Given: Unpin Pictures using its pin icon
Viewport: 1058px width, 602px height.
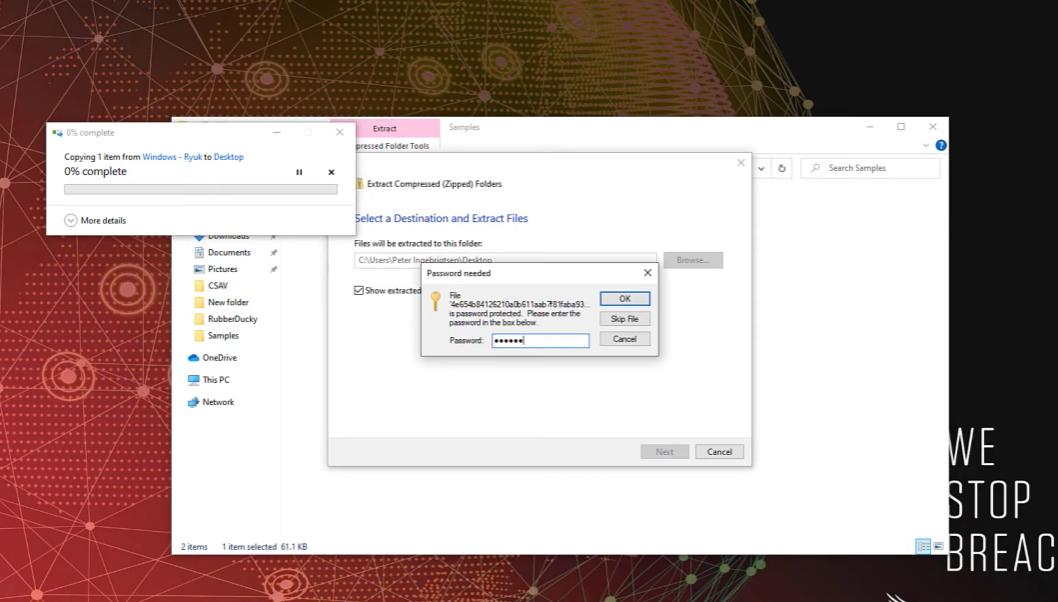Looking at the screenshot, I should 273,269.
